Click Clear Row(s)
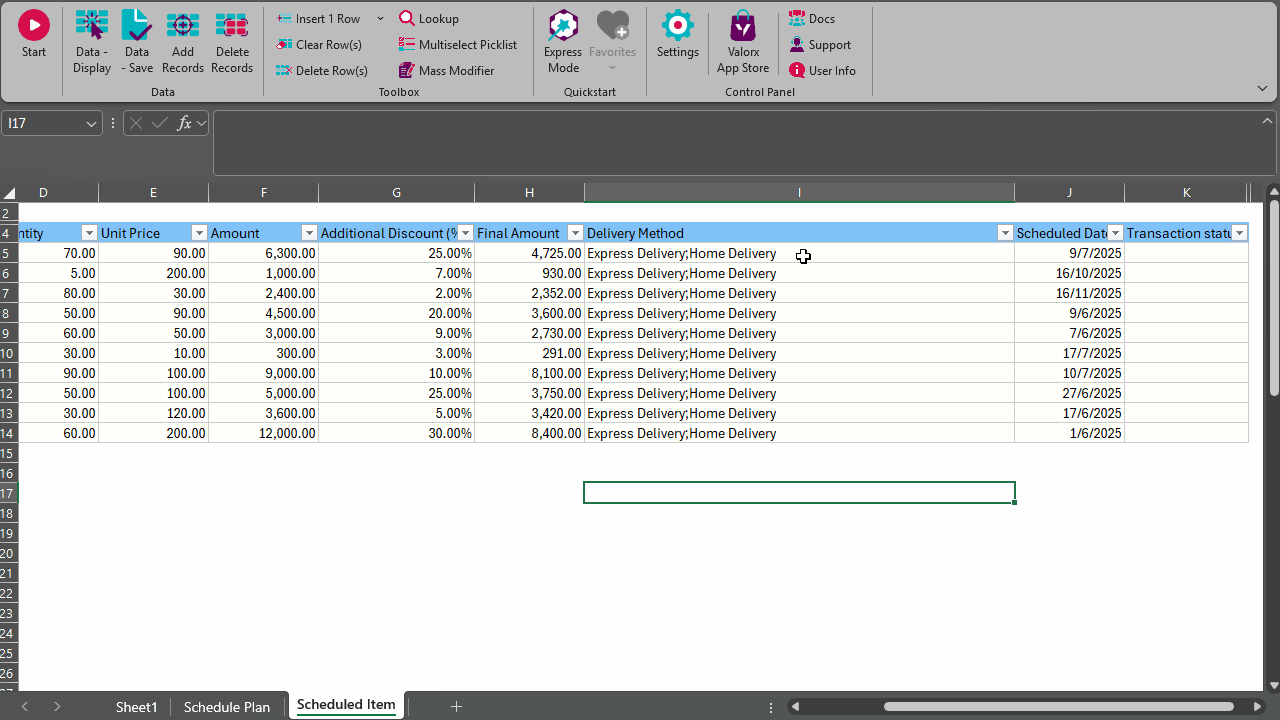 tap(319, 45)
